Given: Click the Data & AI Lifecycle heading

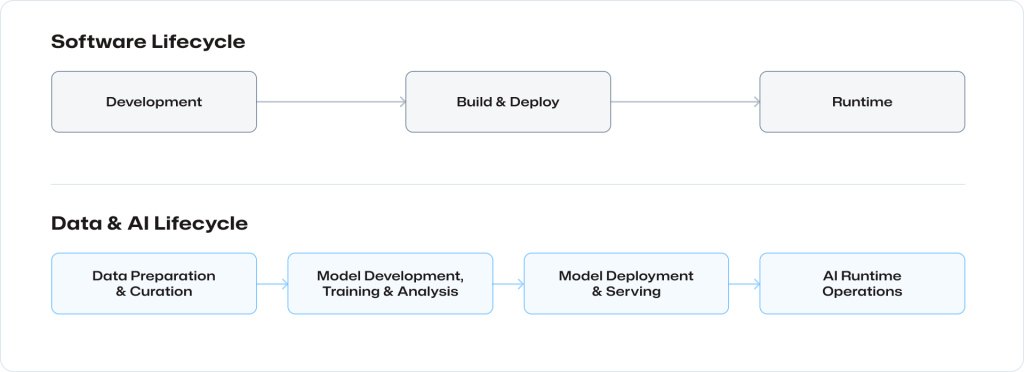Looking at the screenshot, I should [150, 223].
